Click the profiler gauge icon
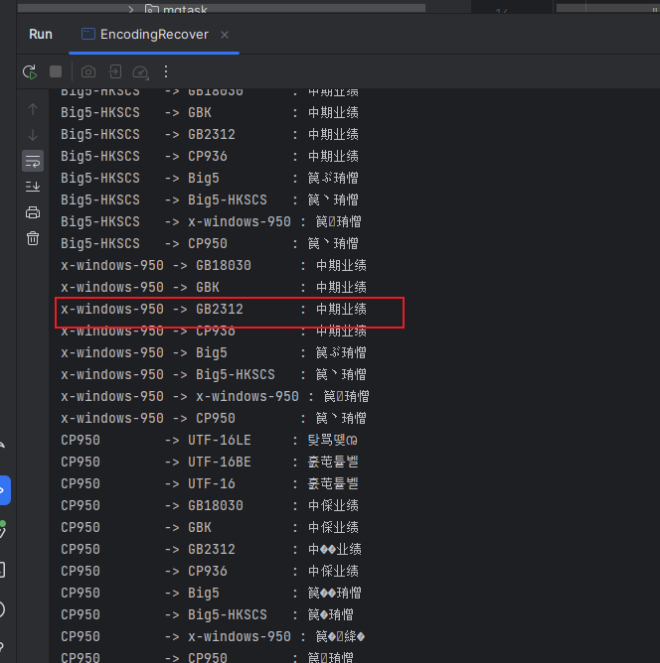This screenshot has height=663, width=660. [141, 72]
